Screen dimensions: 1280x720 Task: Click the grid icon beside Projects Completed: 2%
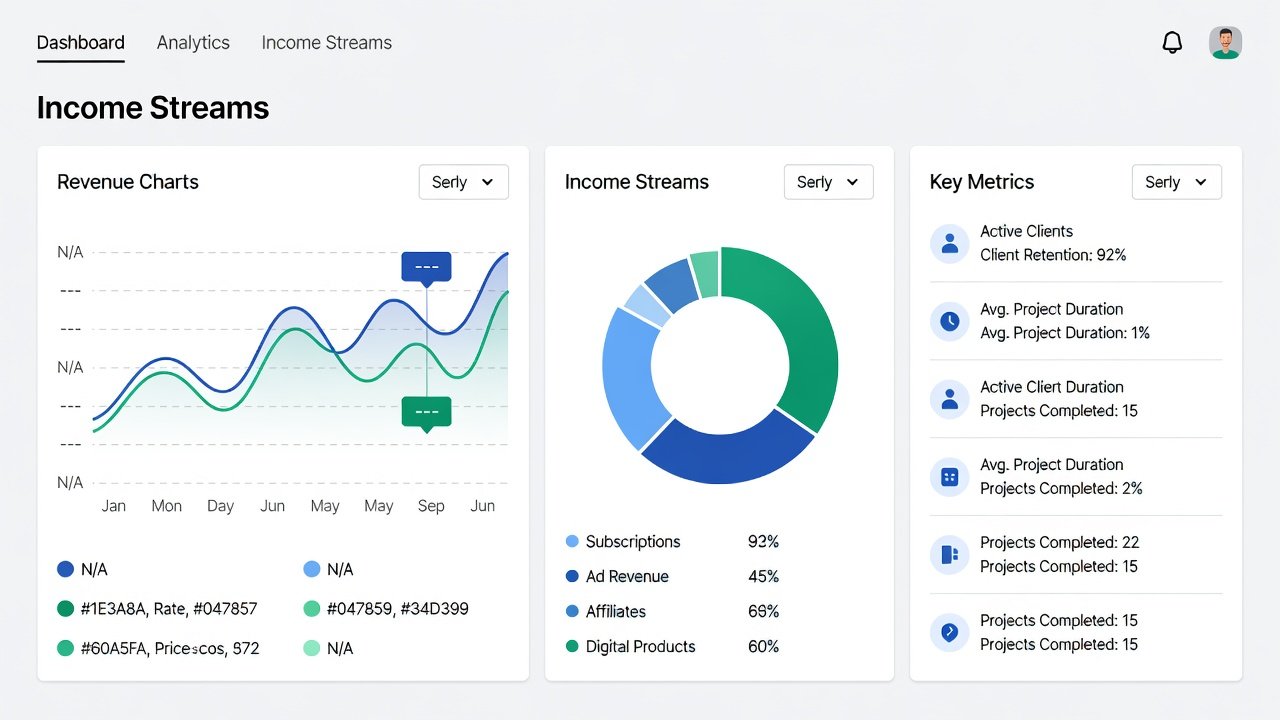pos(950,477)
